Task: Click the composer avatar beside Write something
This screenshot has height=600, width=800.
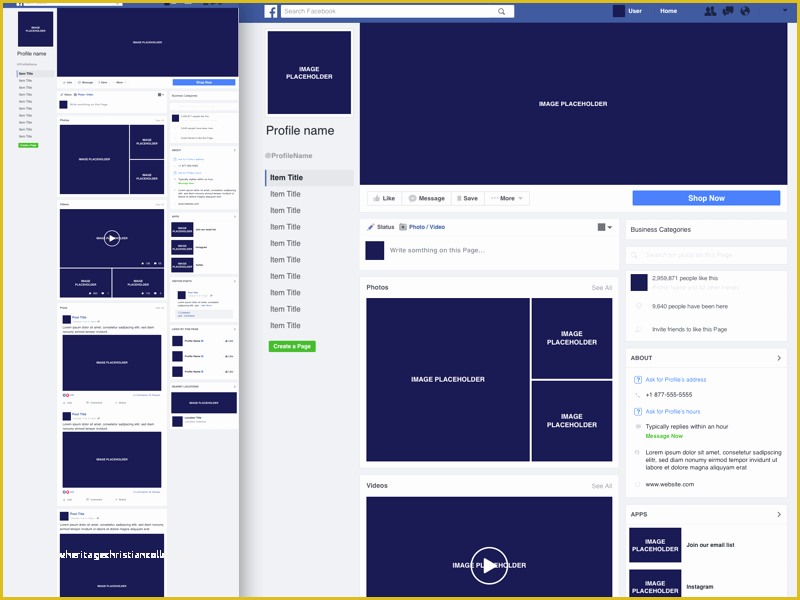Action: click(x=374, y=251)
